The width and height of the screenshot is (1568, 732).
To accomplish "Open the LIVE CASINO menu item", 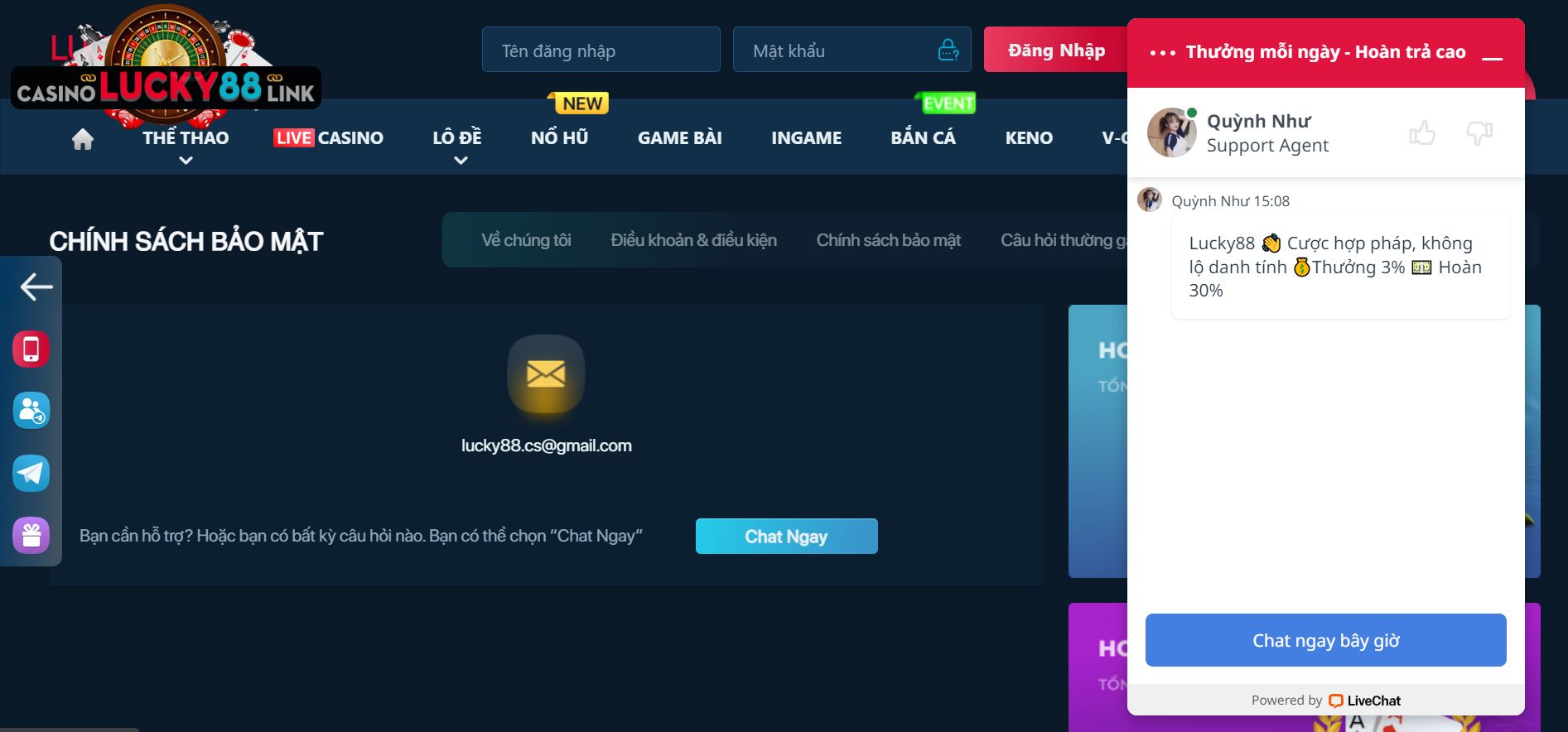I will click(x=329, y=138).
